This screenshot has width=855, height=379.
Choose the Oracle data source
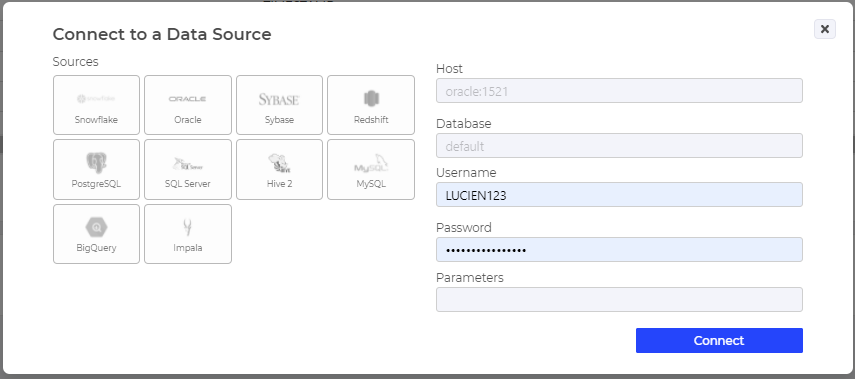188,105
